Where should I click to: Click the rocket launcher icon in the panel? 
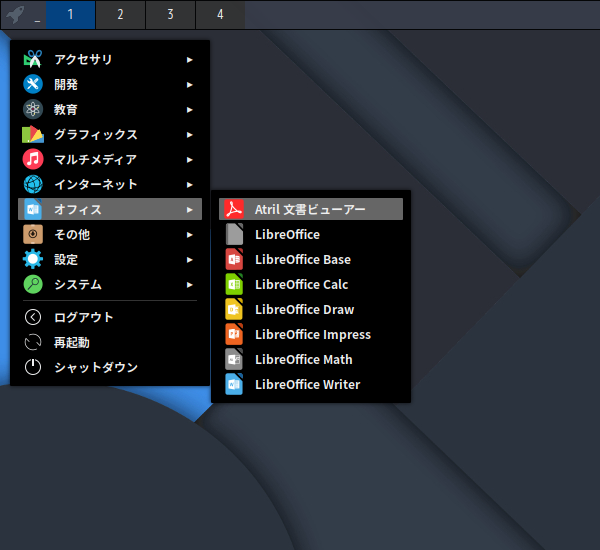16,15
